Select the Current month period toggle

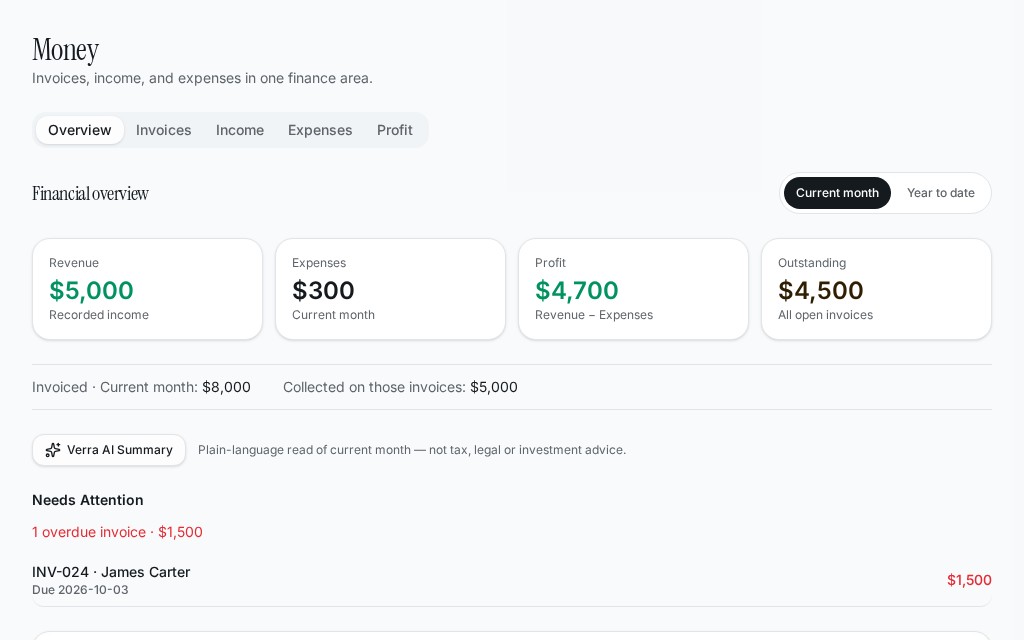[837, 193]
